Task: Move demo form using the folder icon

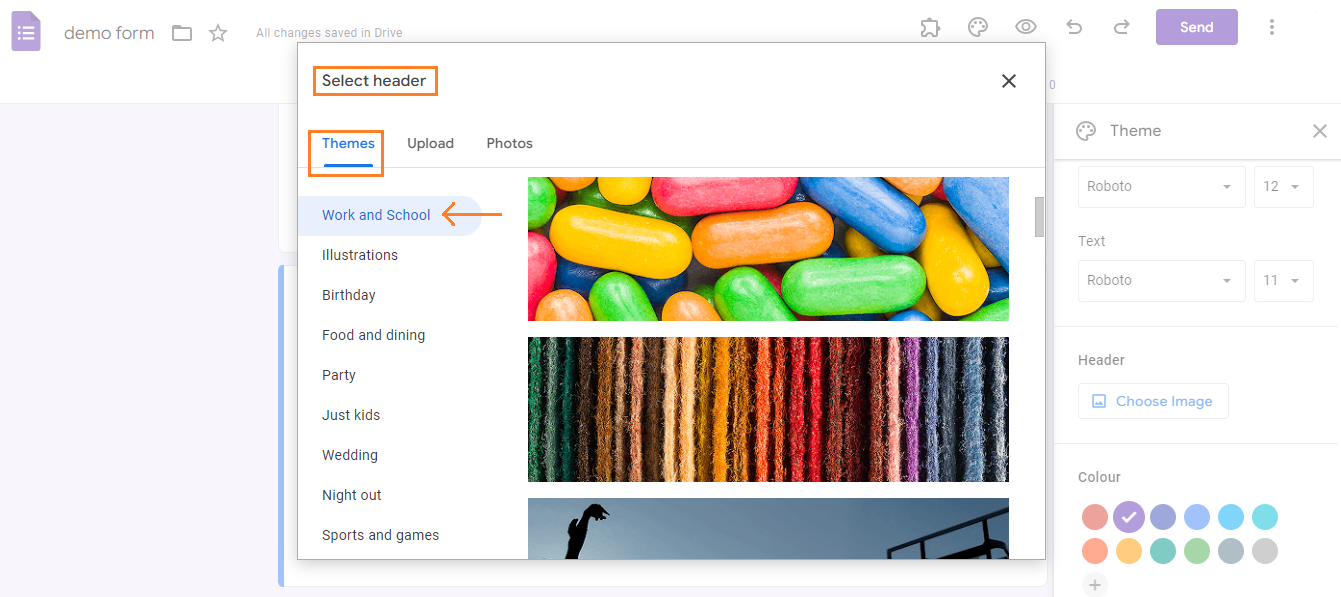Action: [181, 33]
